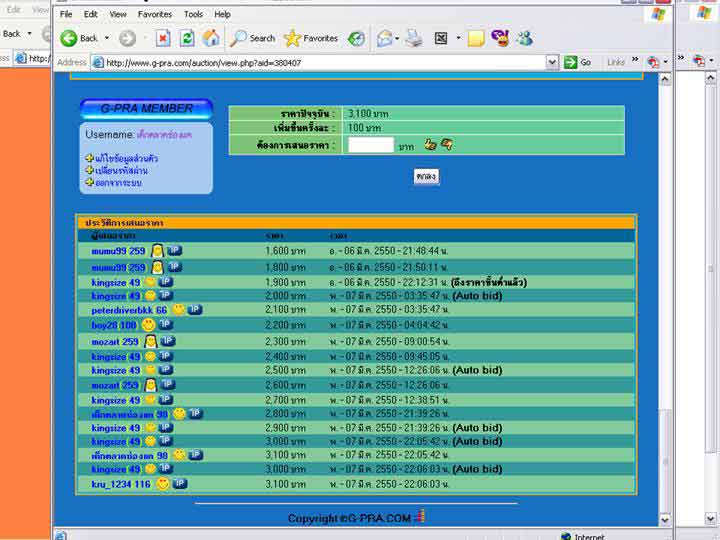
Task: Go to Home page icon
Action: tap(211, 38)
